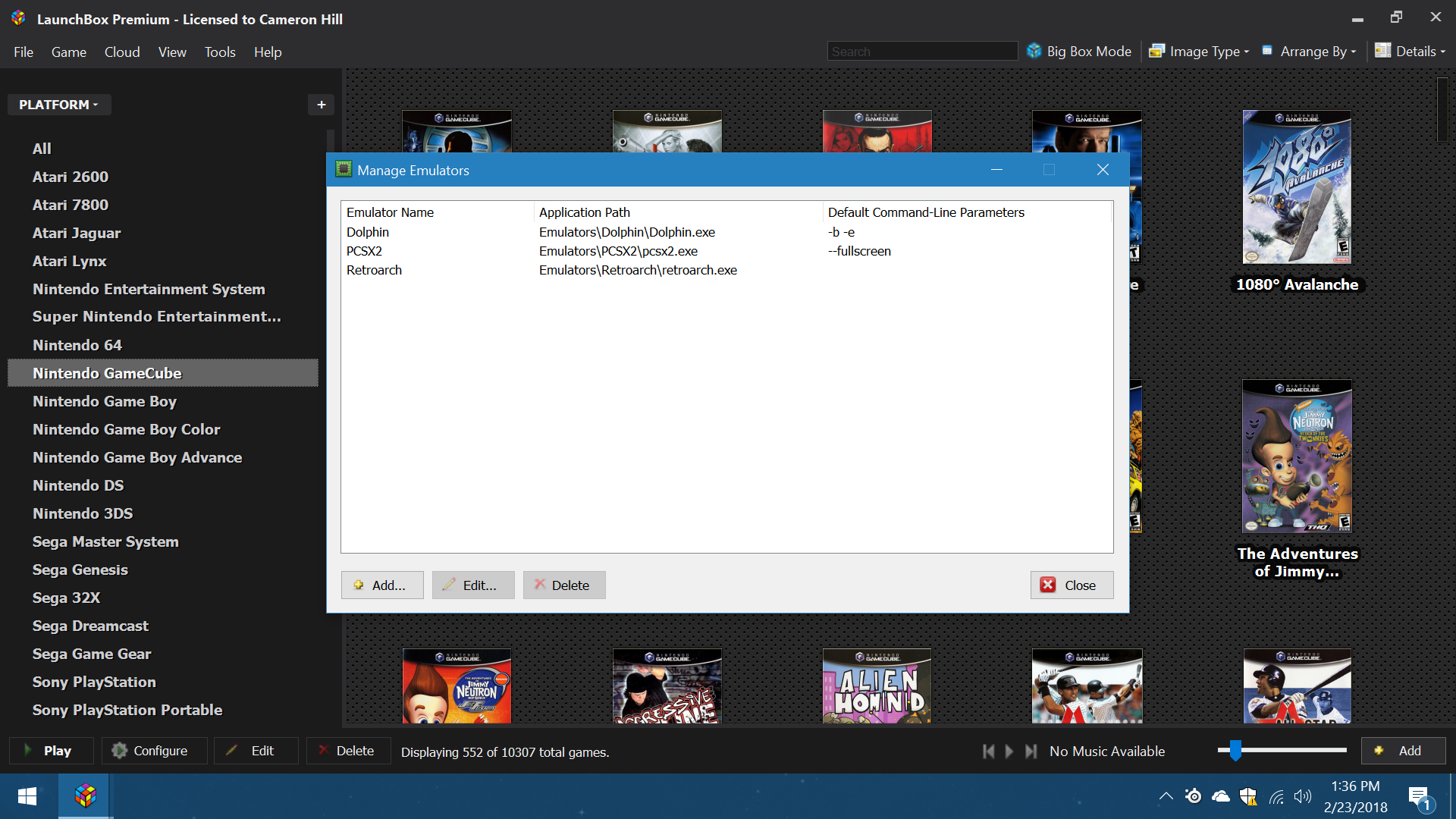Open the Cloud menu

click(122, 52)
